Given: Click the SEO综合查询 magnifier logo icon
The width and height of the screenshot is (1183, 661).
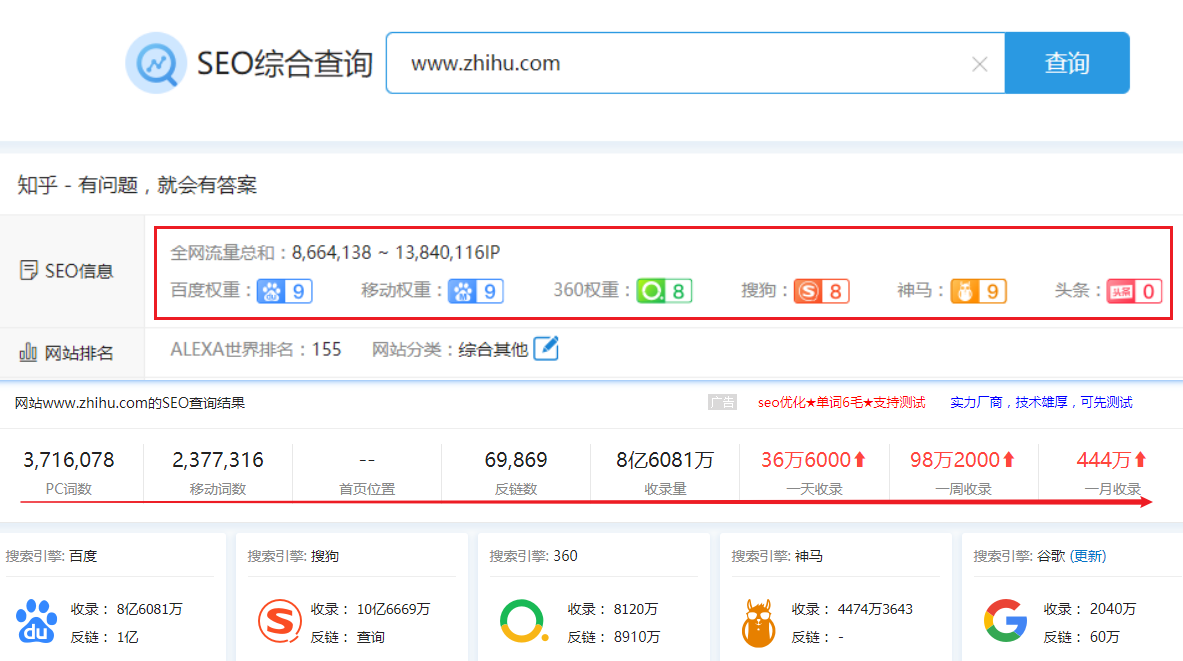Looking at the screenshot, I should pos(156,63).
